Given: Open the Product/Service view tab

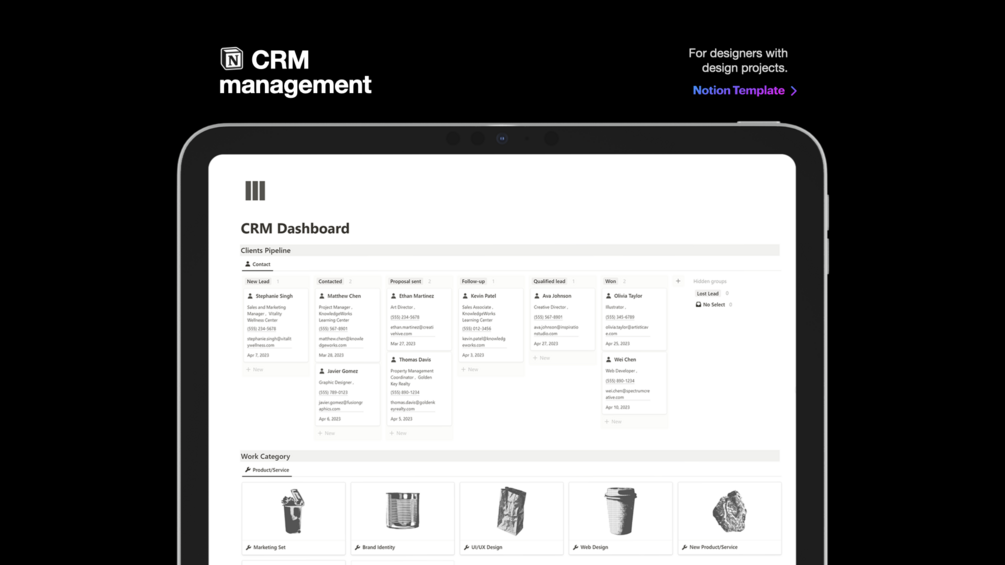Looking at the screenshot, I should tap(267, 470).
